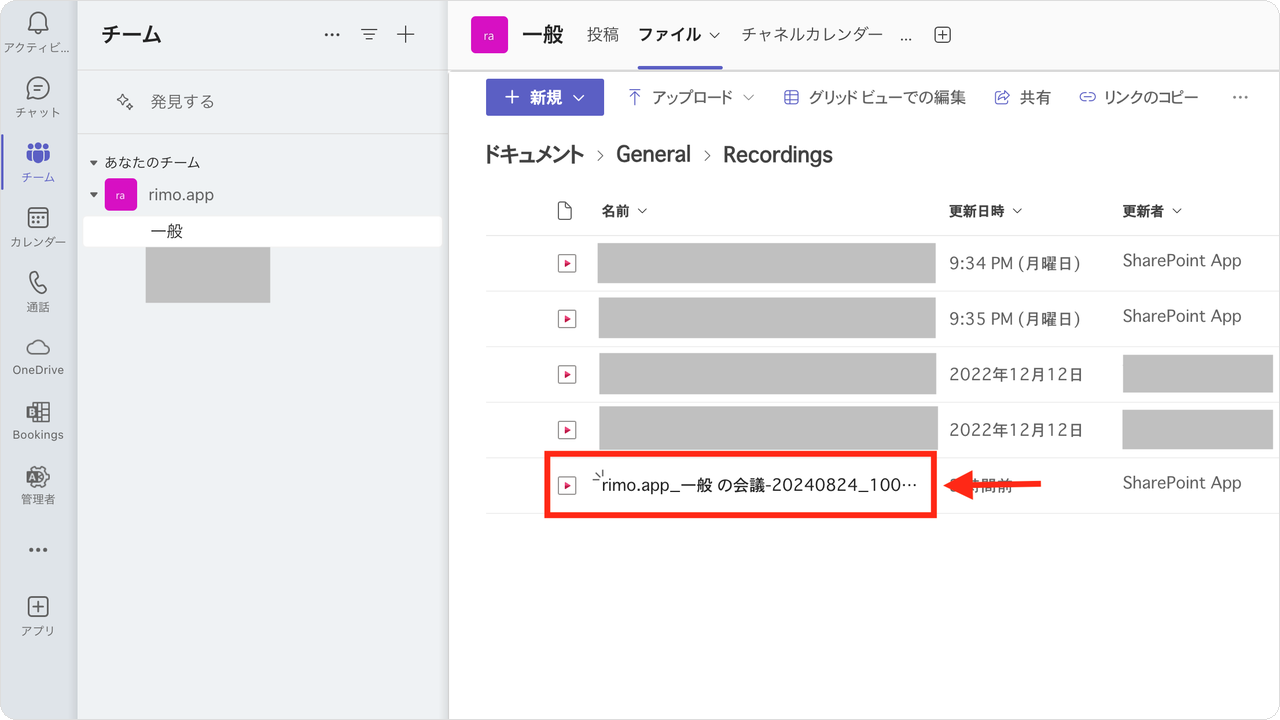
Task: Select the Teams icon in sidebar
Action: pyautogui.click(x=38, y=153)
